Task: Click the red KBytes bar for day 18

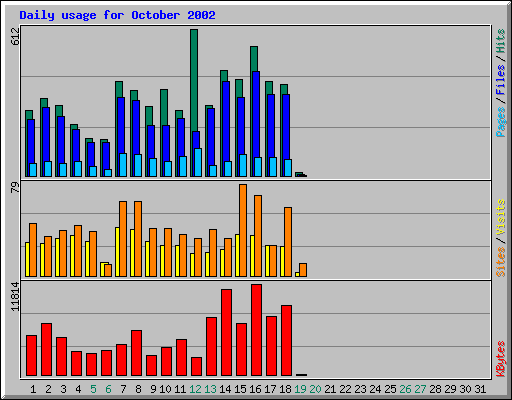Action: coord(286,341)
